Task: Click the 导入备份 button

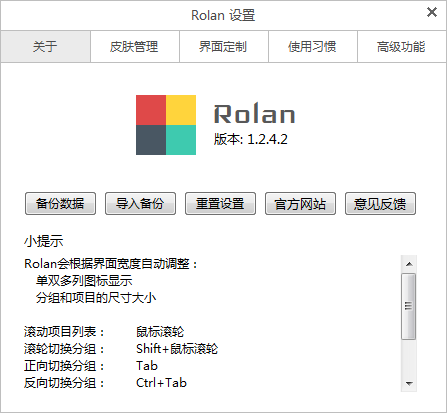Action: pyautogui.click(x=140, y=203)
